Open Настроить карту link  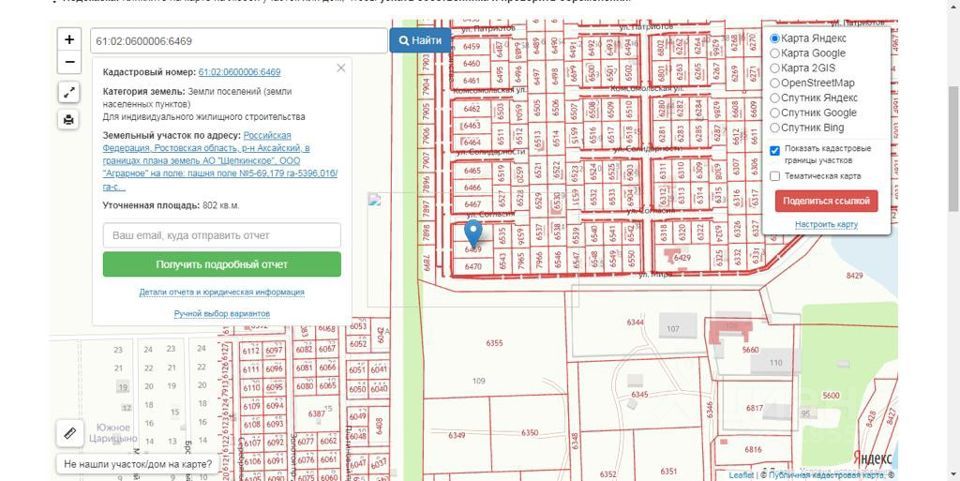(x=826, y=225)
